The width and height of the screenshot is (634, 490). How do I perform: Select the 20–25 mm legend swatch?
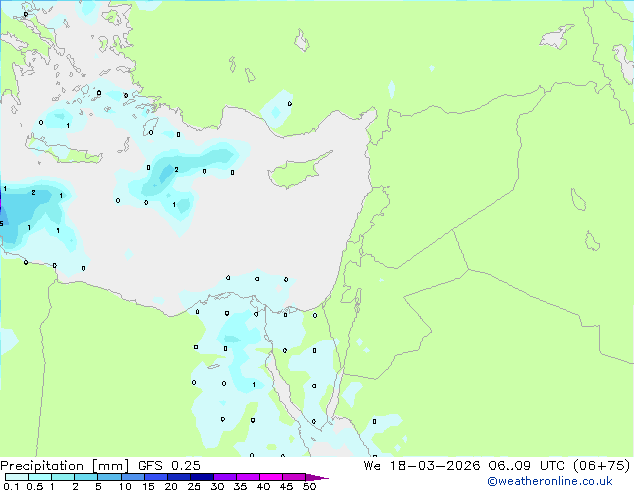click(179, 477)
